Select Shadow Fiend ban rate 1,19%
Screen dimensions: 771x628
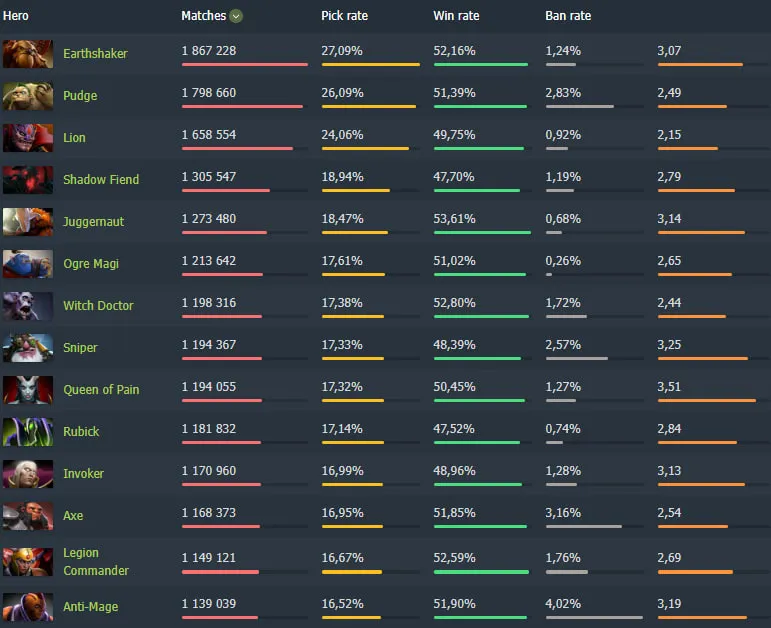click(x=563, y=177)
